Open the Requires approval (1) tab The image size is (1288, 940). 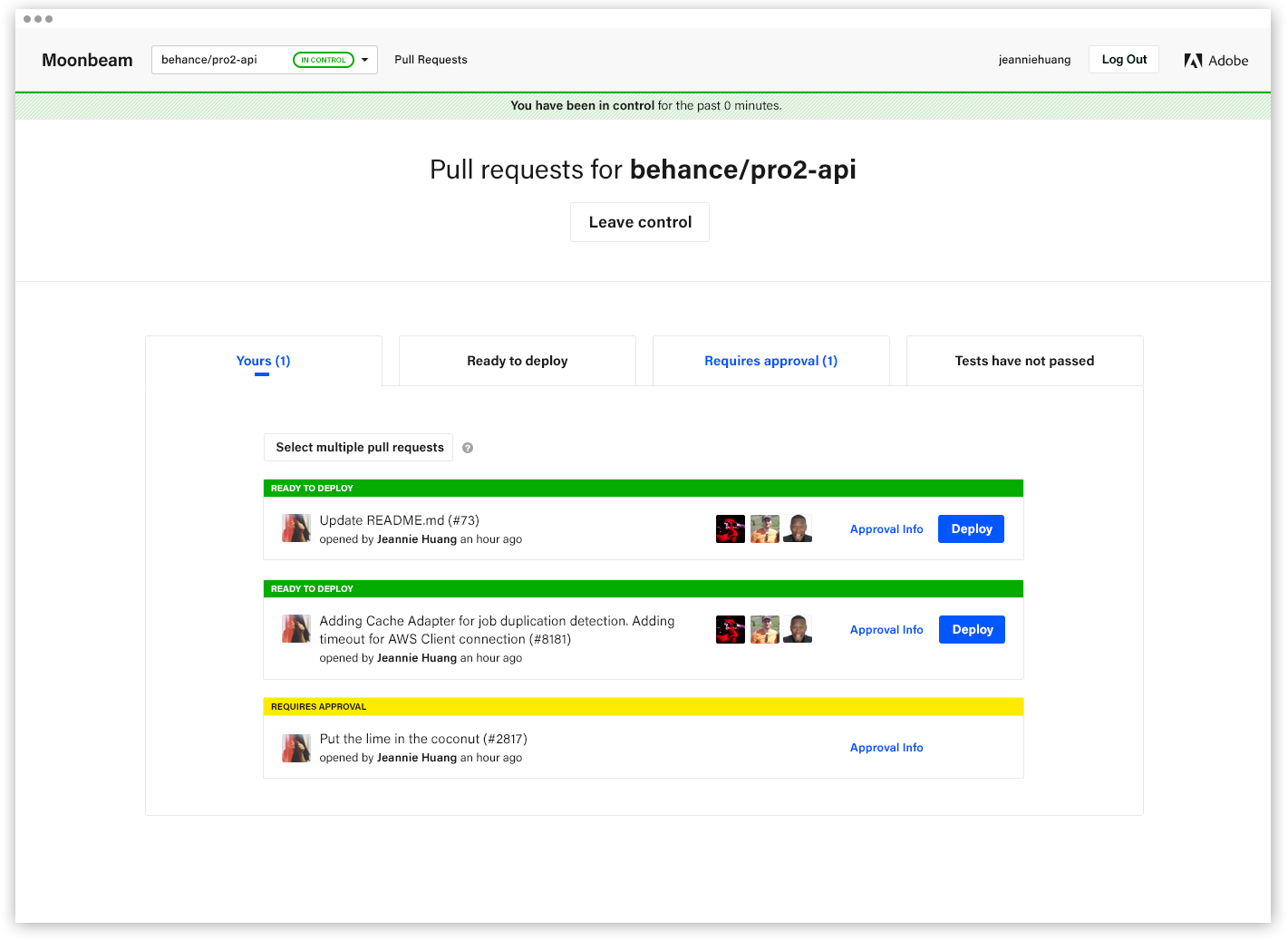771,361
